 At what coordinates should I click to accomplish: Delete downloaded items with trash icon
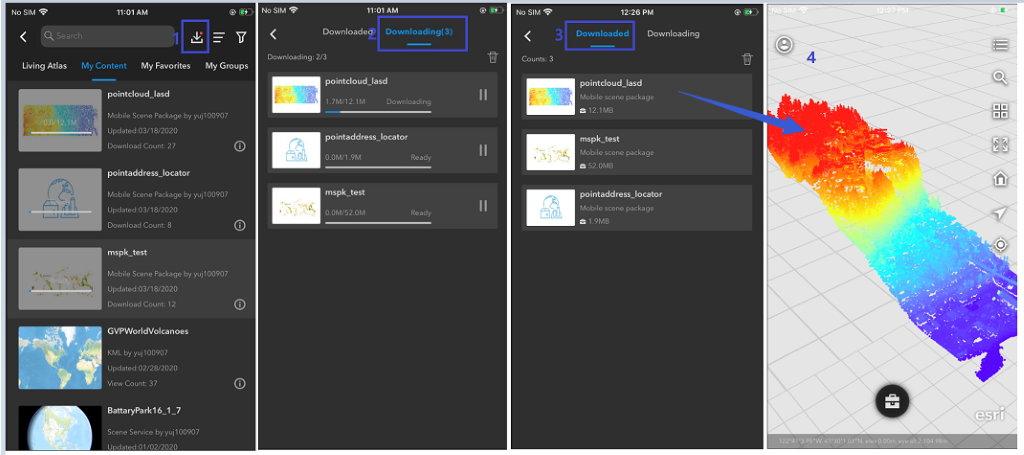[x=747, y=59]
